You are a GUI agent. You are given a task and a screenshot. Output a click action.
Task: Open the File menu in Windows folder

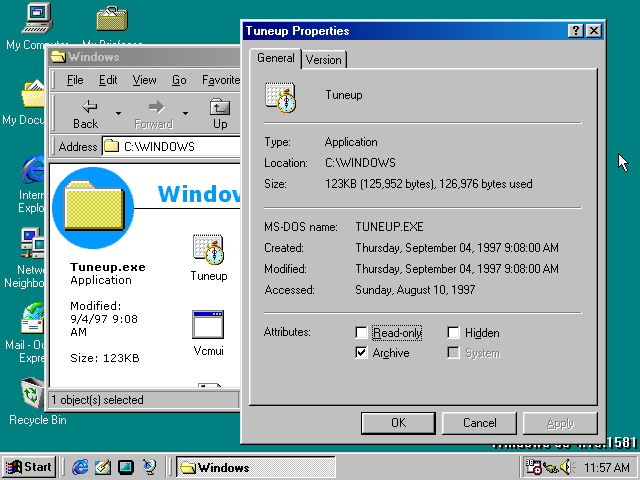(75, 80)
